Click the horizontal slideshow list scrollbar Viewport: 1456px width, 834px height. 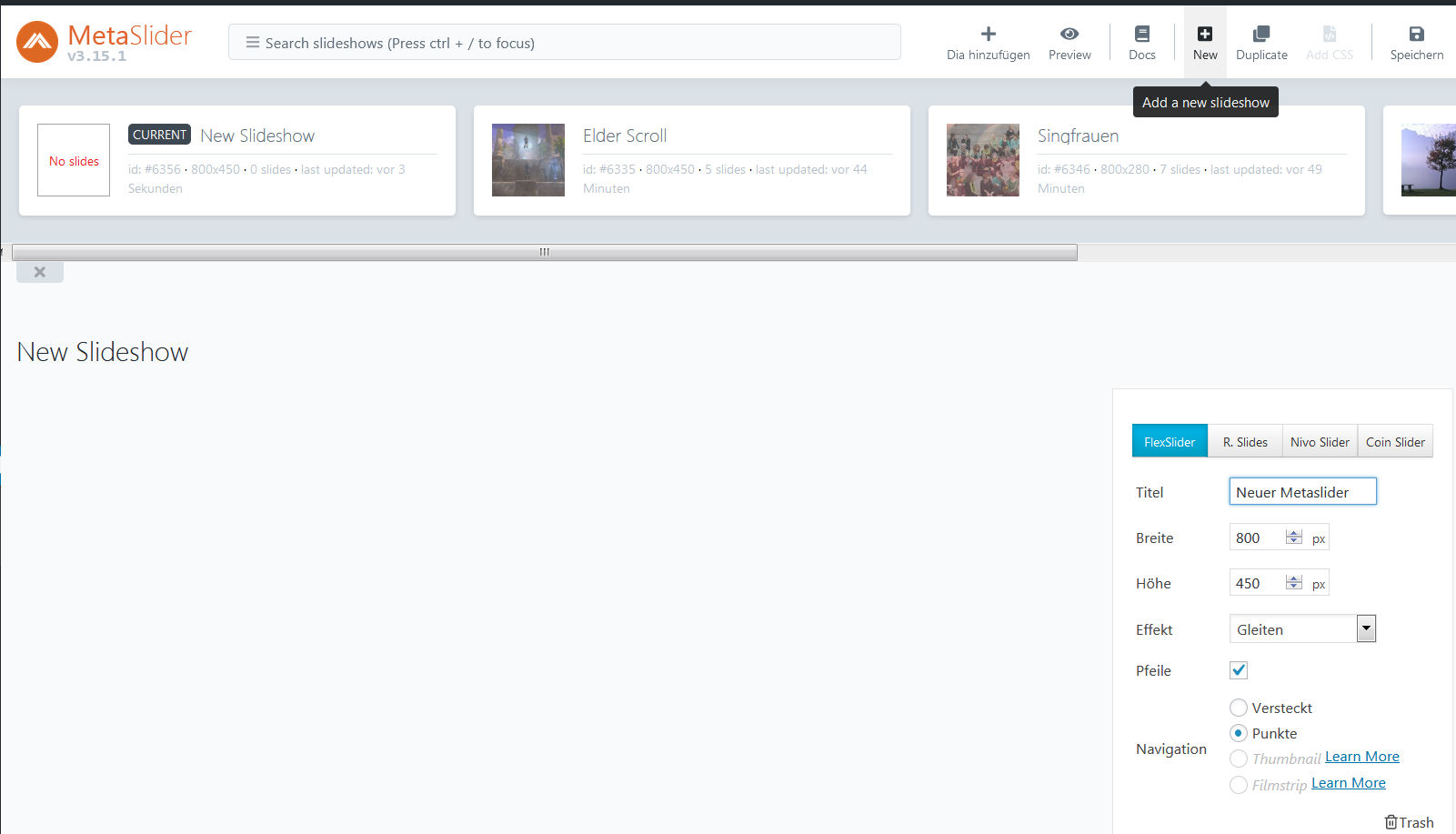[x=544, y=252]
